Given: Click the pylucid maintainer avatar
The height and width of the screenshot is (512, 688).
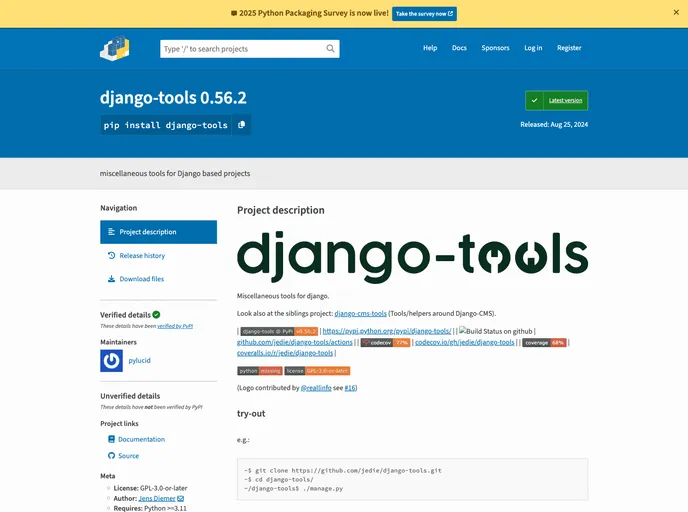Looking at the screenshot, I should [111, 361].
